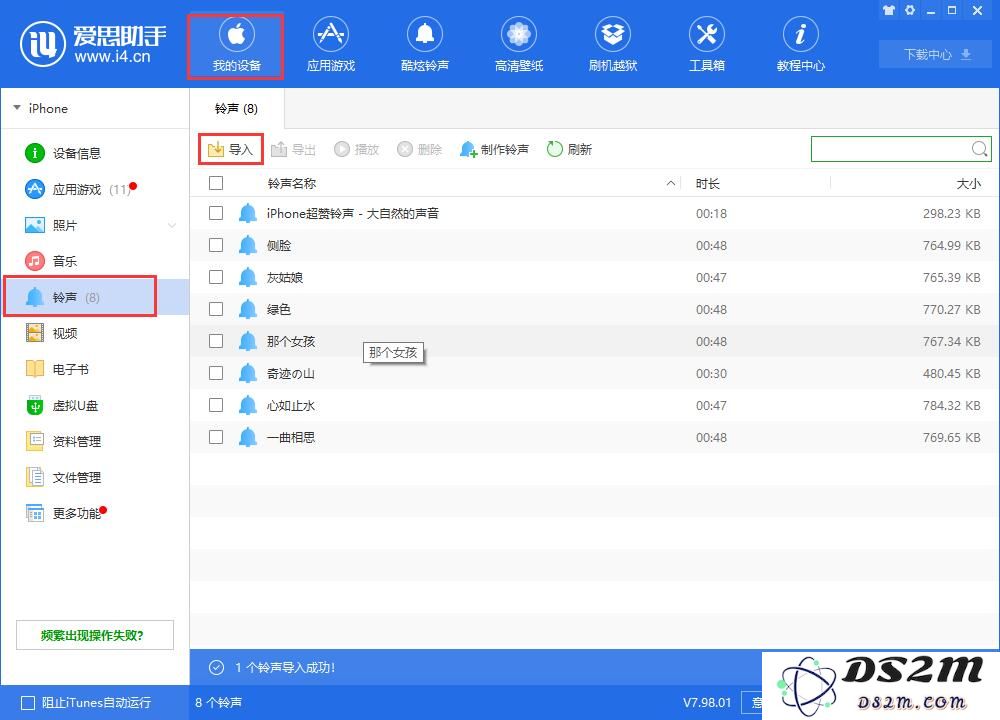Open the 我的设备 (My Device) section
The image size is (1000, 720).
pyautogui.click(x=236, y=46)
